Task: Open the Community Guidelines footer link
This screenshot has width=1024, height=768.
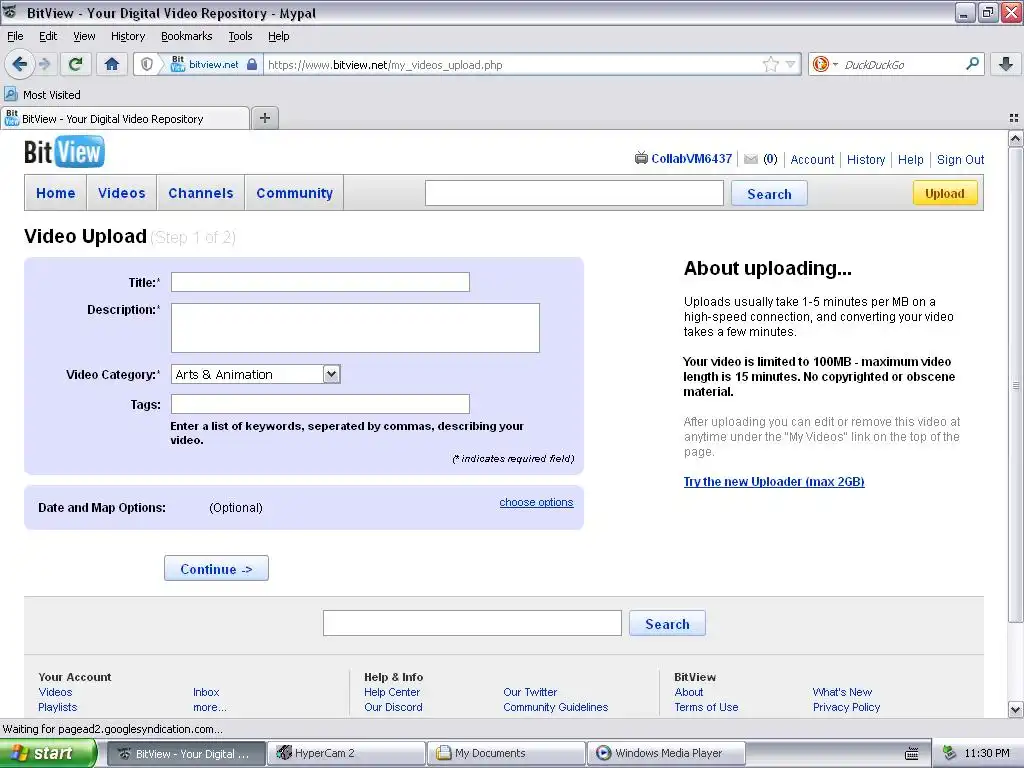Action: point(556,707)
